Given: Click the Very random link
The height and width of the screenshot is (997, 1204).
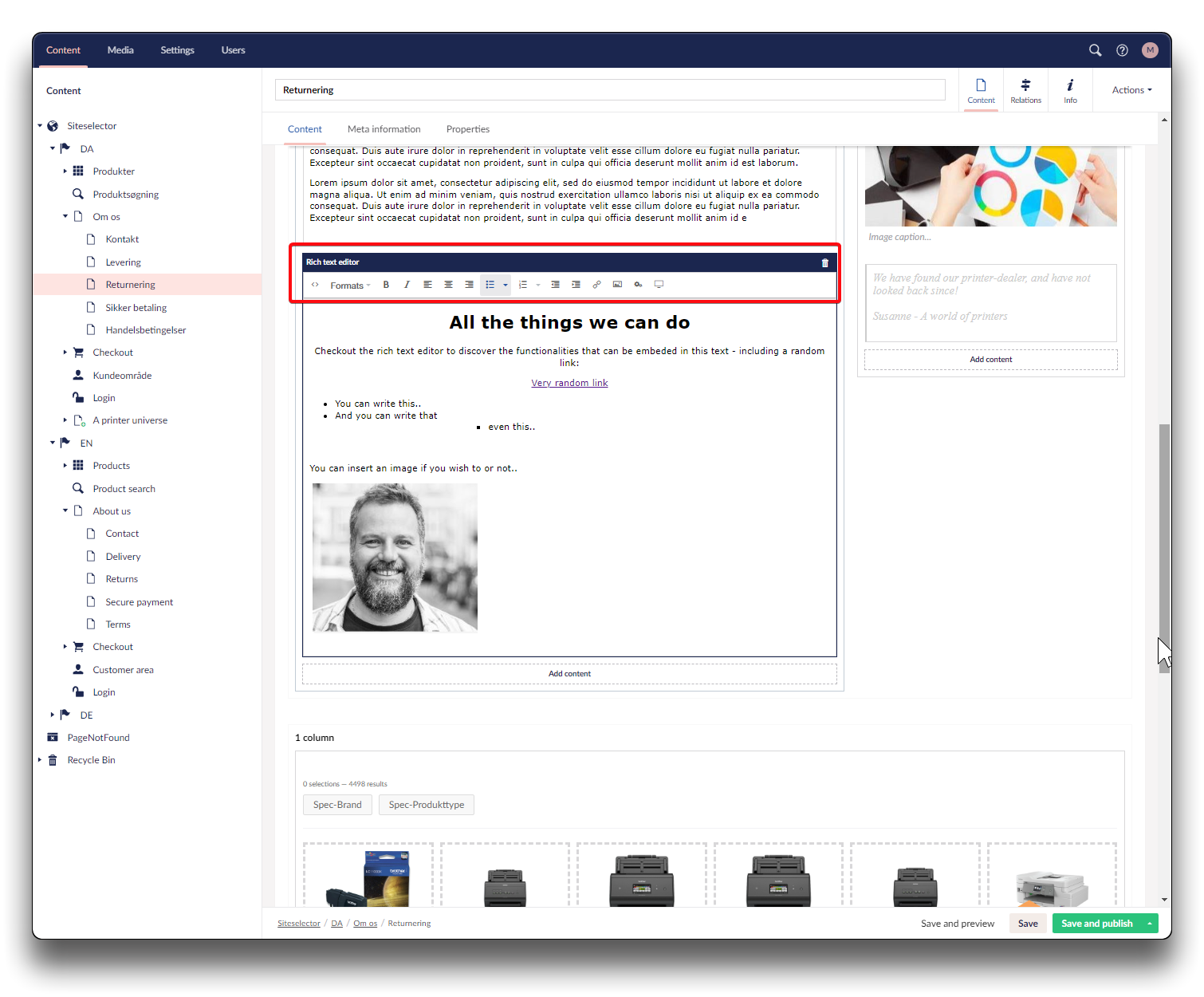Looking at the screenshot, I should coord(569,383).
